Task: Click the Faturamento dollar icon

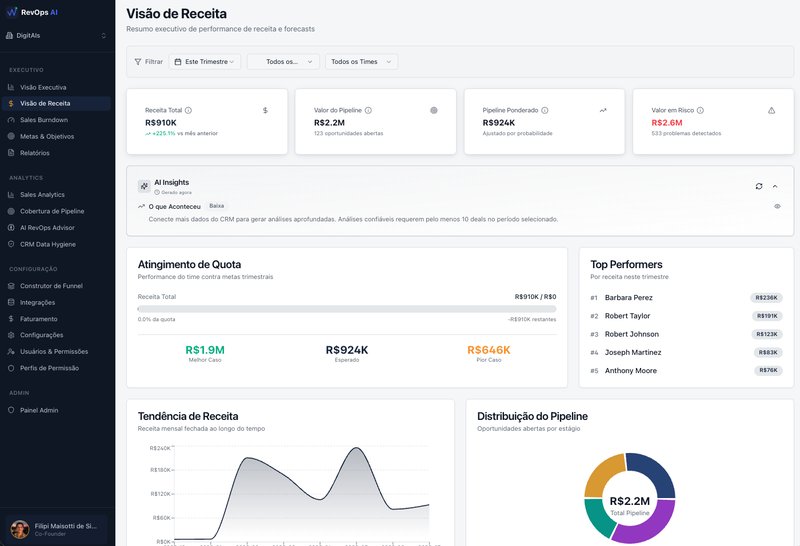Action: pos(11,318)
